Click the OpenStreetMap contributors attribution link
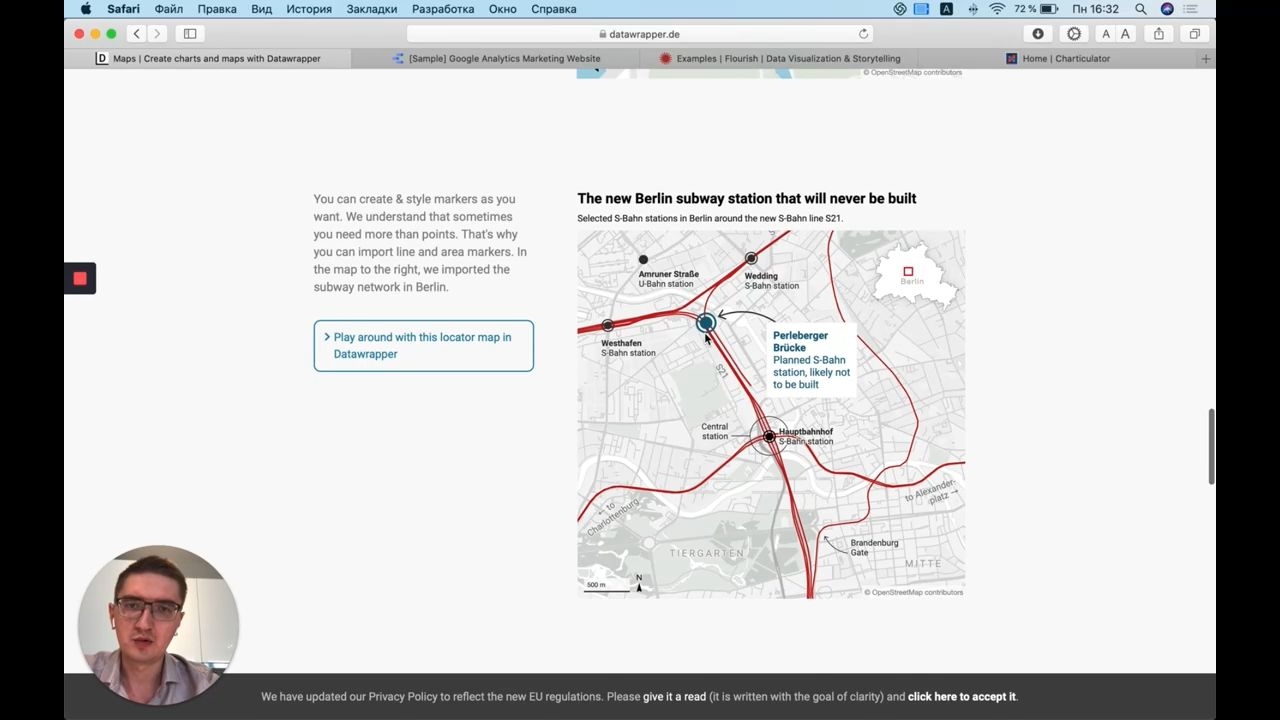The height and width of the screenshot is (720, 1280). click(916, 592)
